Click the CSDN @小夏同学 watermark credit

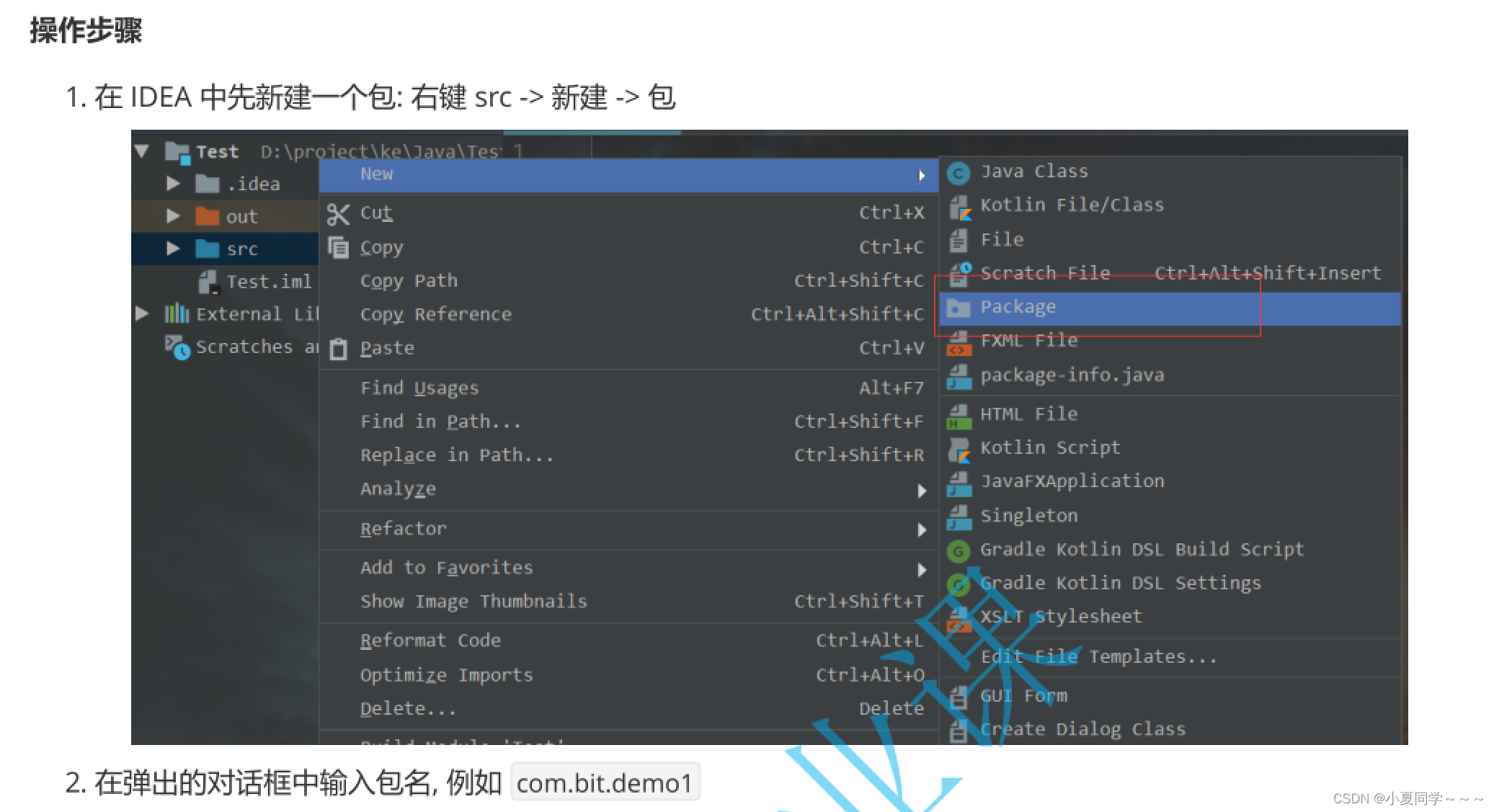[1408, 798]
